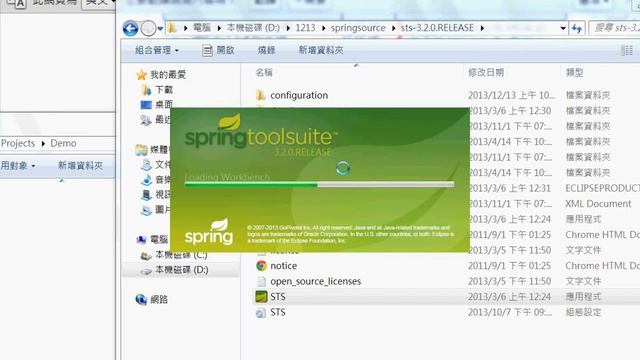Viewport: 640px width, 360px height.
Task: Click the computer icon beside 電腦
Action: point(141,240)
